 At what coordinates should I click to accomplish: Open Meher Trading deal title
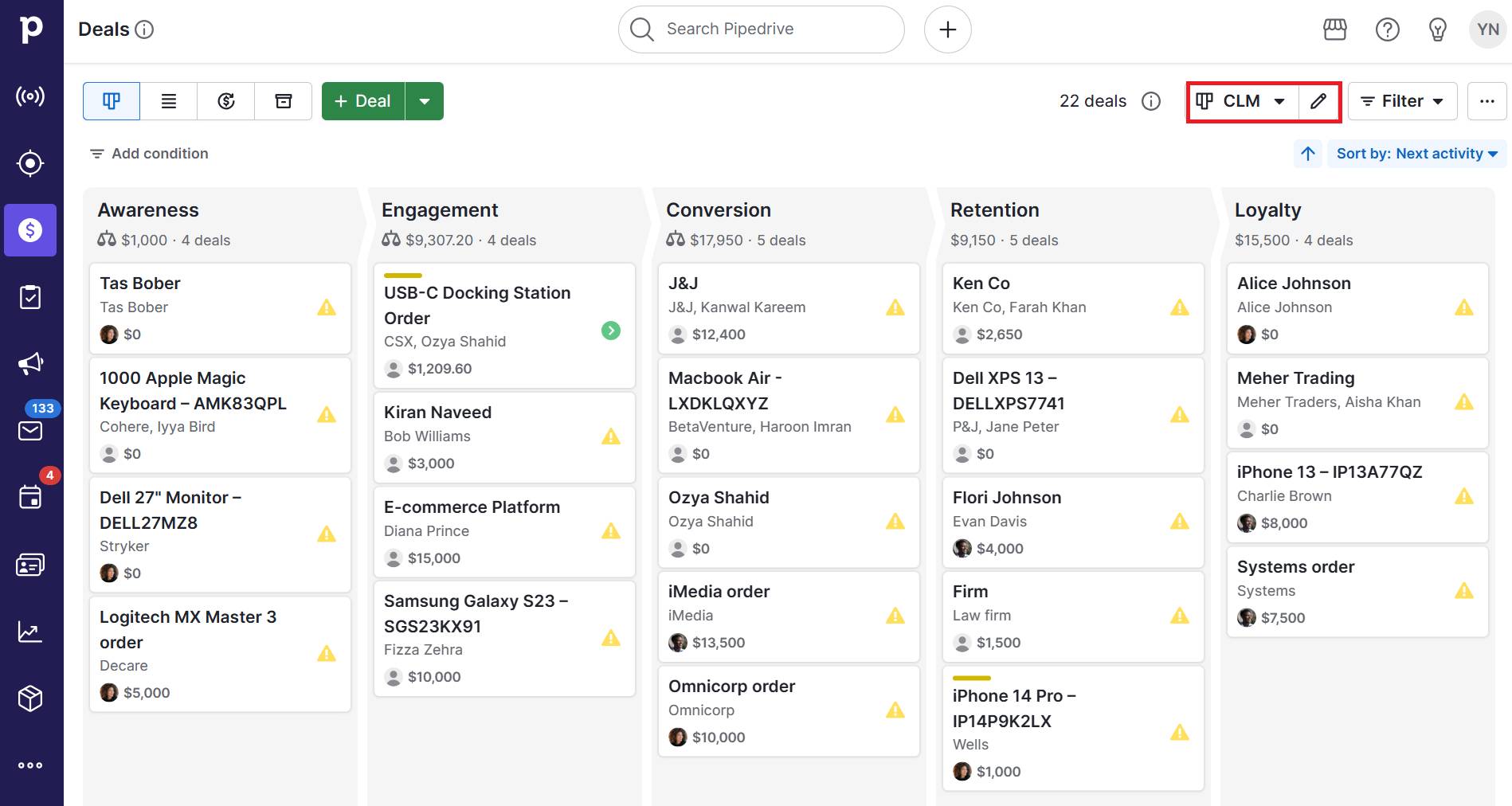pyautogui.click(x=1295, y=378)
